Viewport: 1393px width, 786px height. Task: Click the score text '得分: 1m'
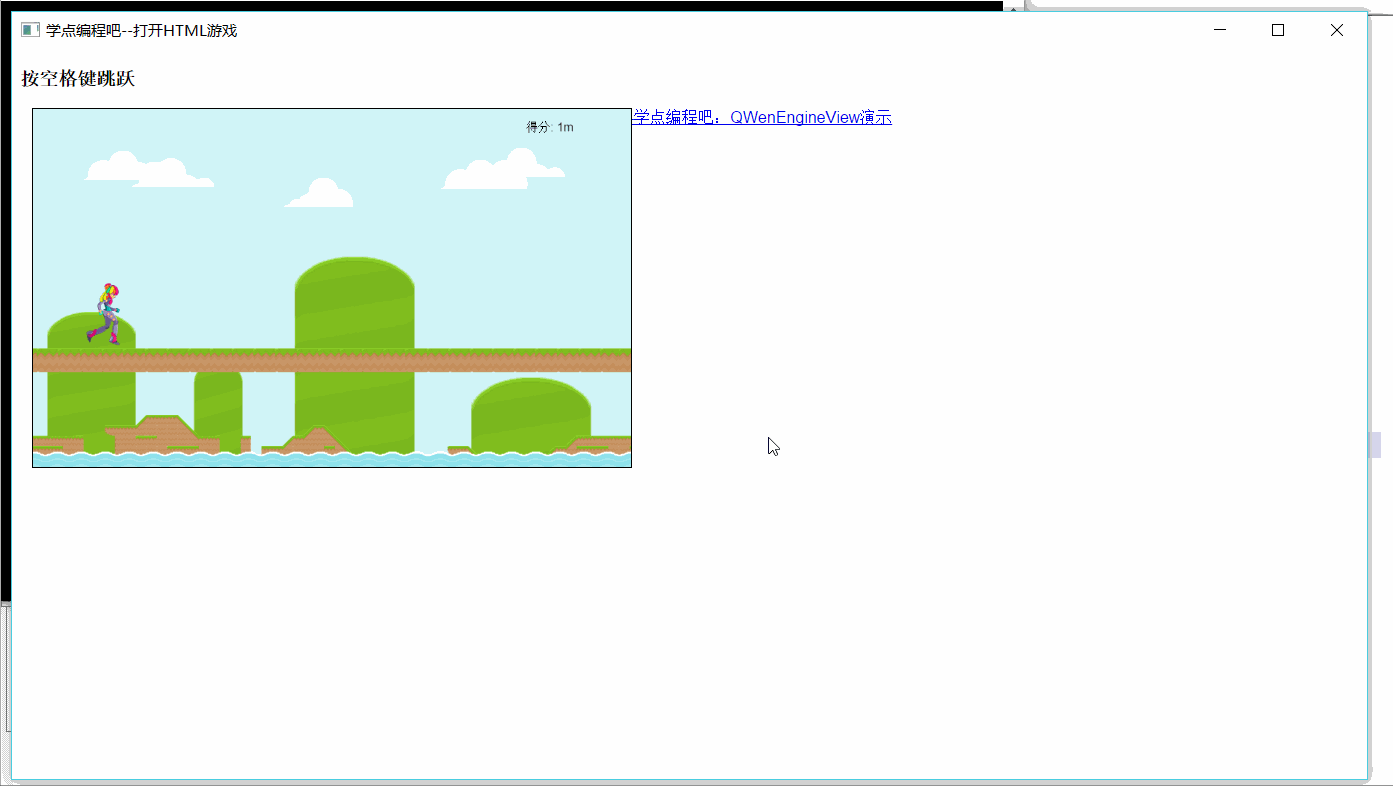(550, 127)
